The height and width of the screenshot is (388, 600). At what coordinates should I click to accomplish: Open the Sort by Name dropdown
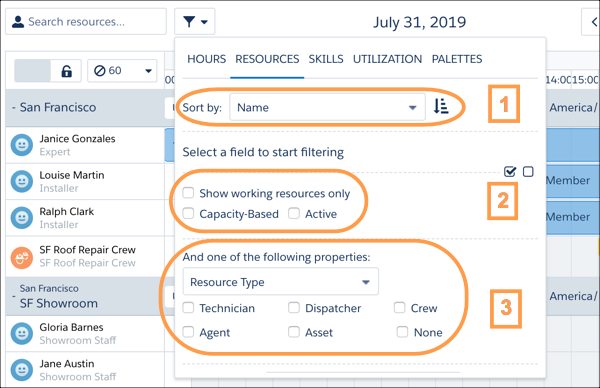pyautogui.click(x=327, y=107)
